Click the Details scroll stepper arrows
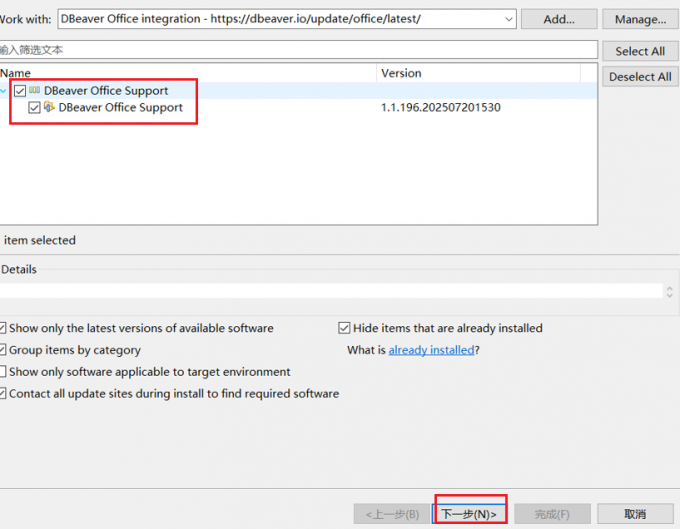This screenshot has height=529, width=680. click(670, 292)
